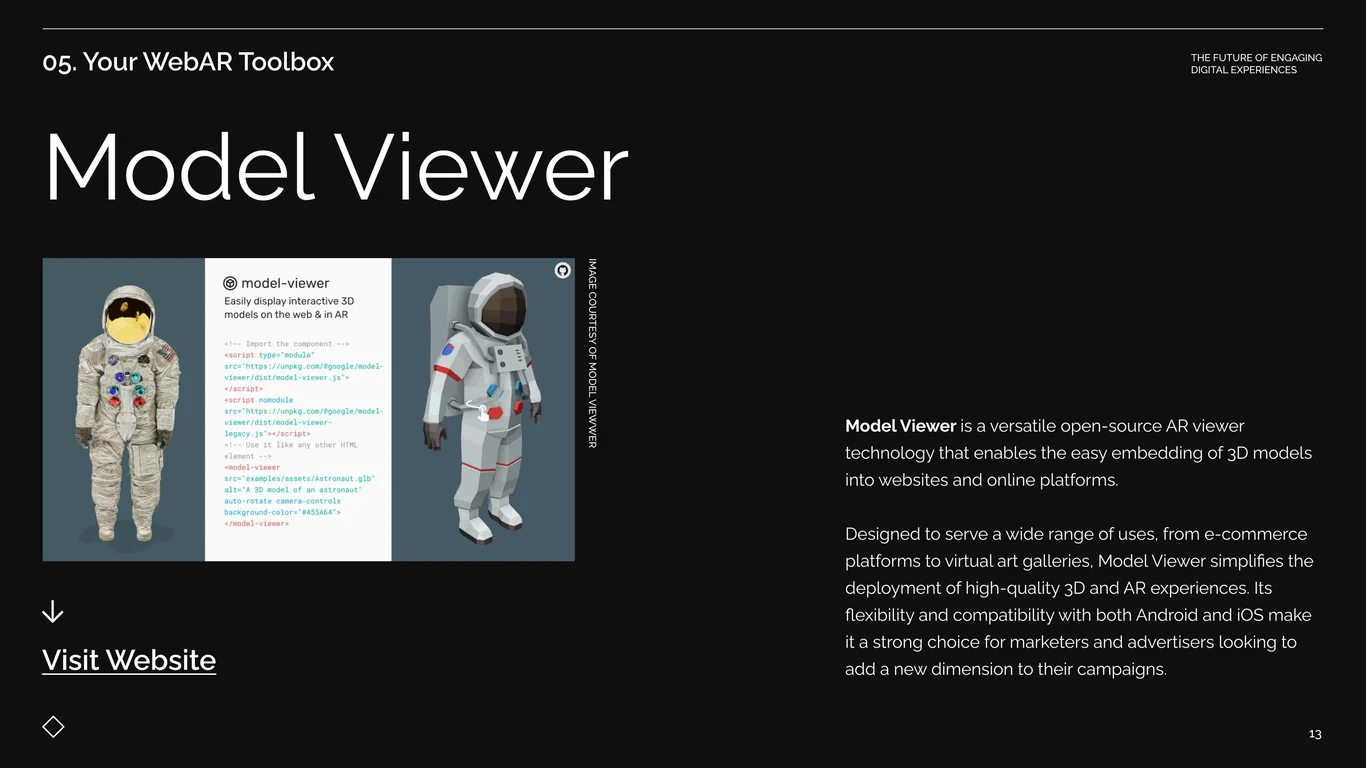Click the GitHub icon in the image corner
Screen dimensions: 1366x768
click(x=562, y=271)
